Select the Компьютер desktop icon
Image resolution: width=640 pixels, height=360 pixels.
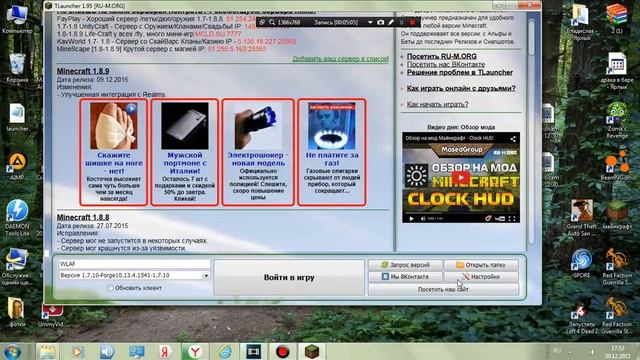[x=17, y=19]
